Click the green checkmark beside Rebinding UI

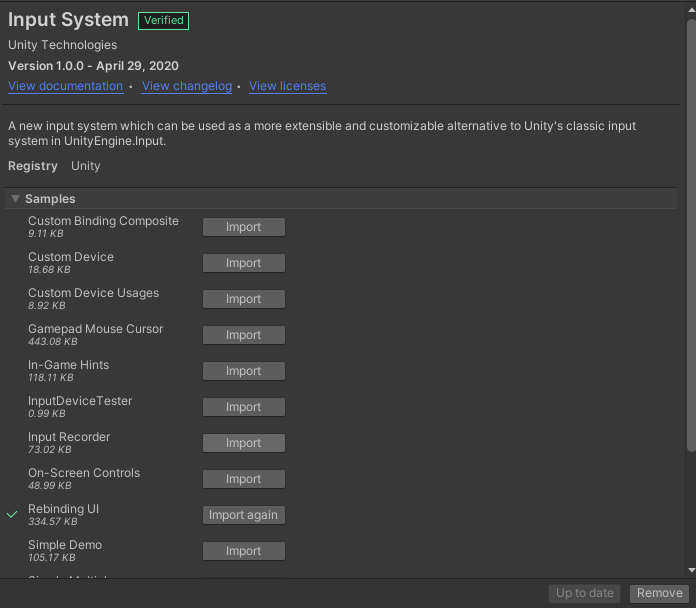pyautogui.click(x=12, y=515)
